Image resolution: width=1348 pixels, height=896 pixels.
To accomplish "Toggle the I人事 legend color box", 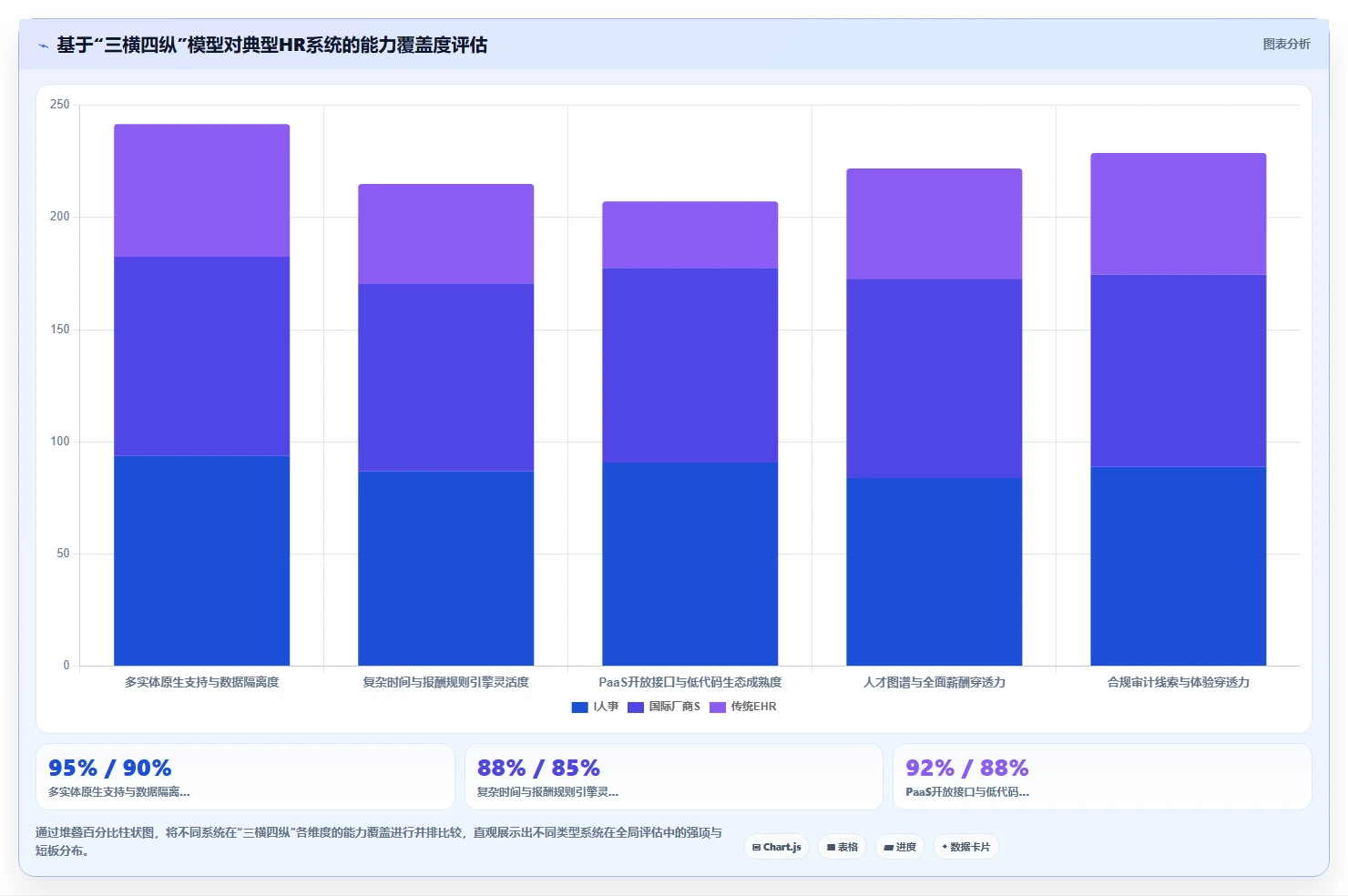I will click(579, 708).
